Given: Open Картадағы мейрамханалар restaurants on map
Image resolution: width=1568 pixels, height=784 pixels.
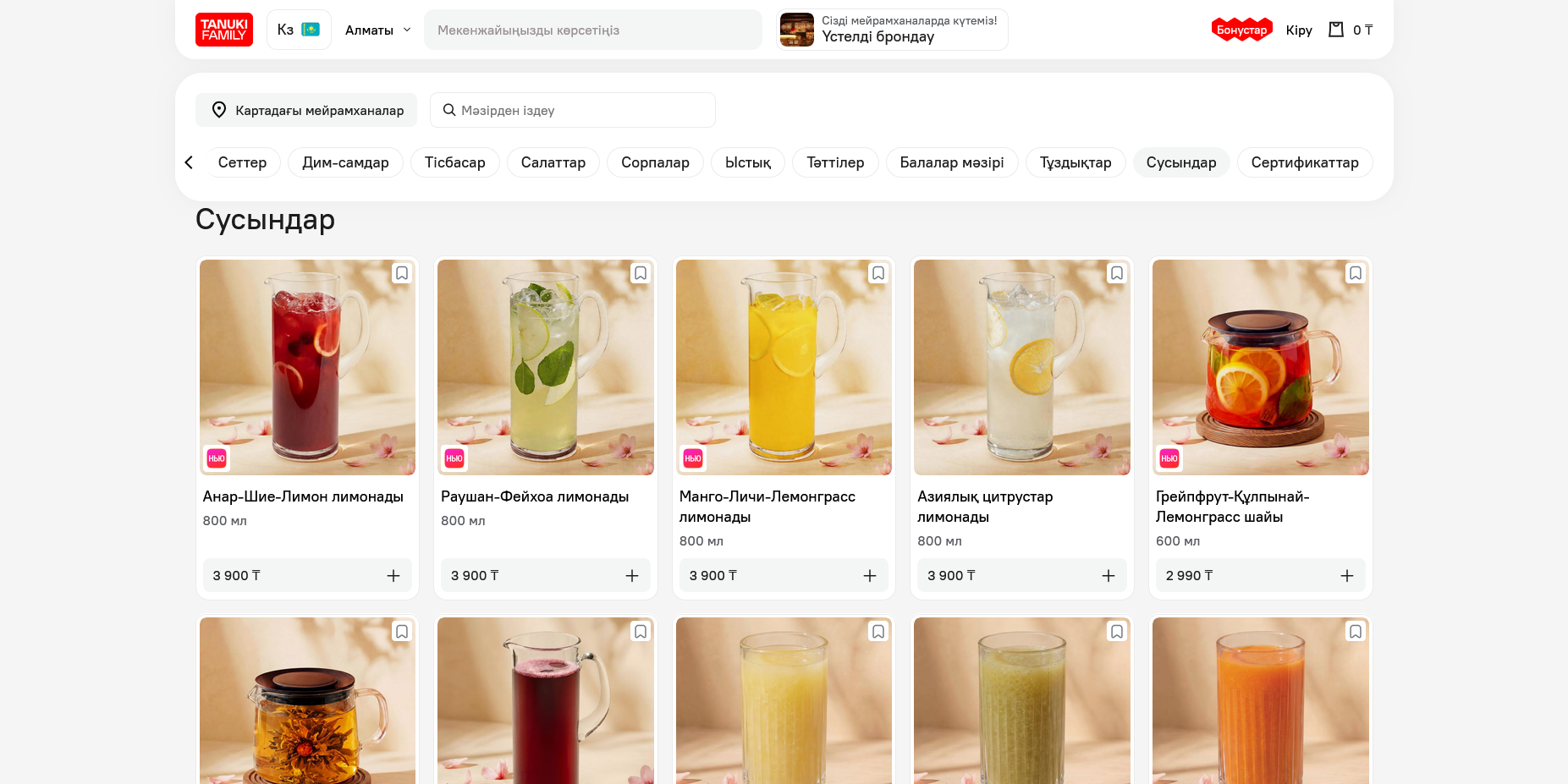Looking at the screenshot, I should pos(306,110).
